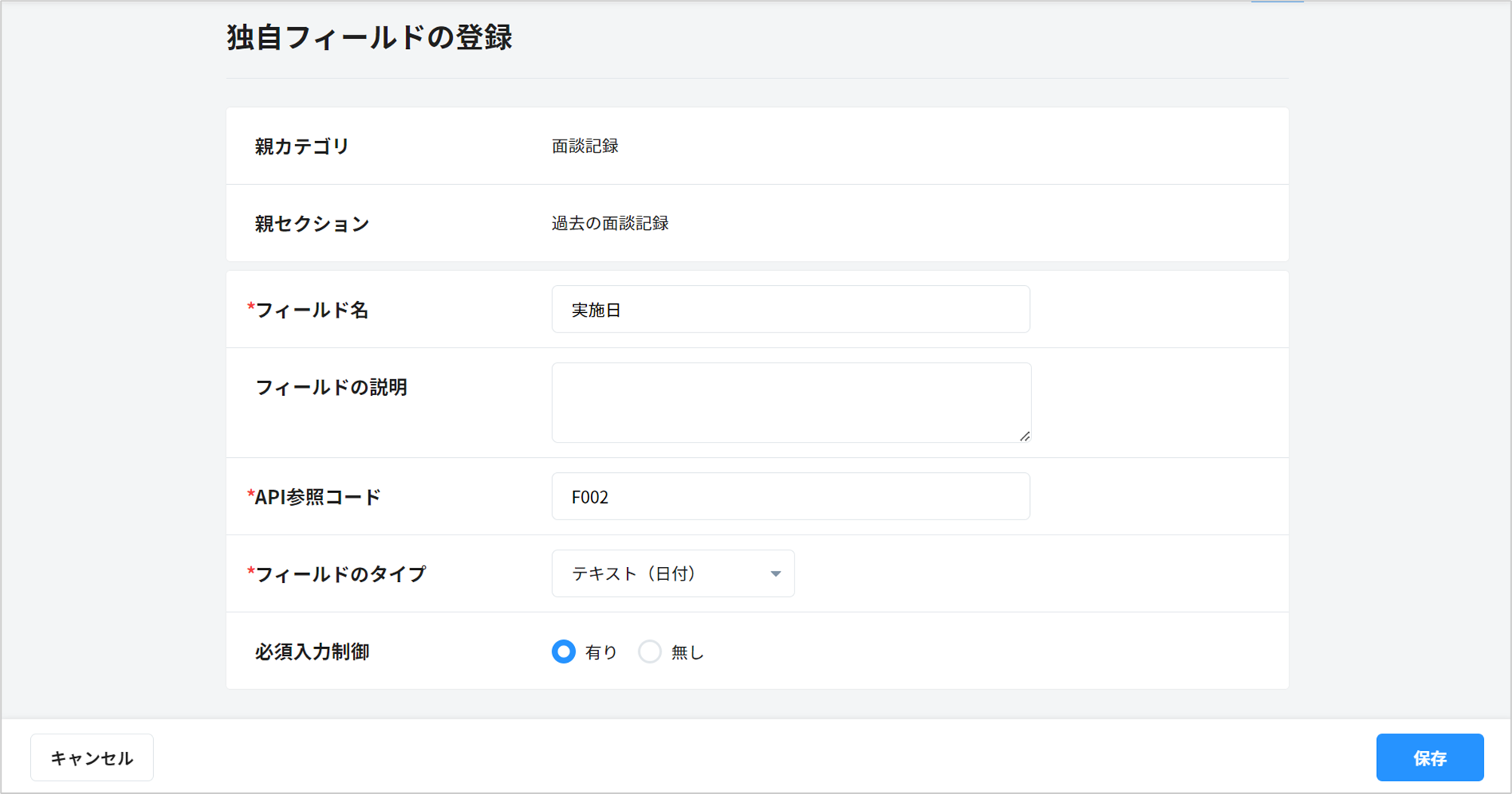Click the 有り label text beside the radio

[x=601, y=652]
